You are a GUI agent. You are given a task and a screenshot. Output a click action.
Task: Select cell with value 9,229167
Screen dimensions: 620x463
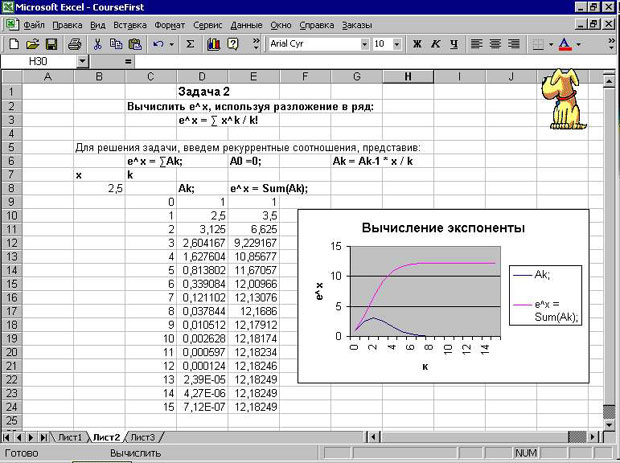point(254,243)
